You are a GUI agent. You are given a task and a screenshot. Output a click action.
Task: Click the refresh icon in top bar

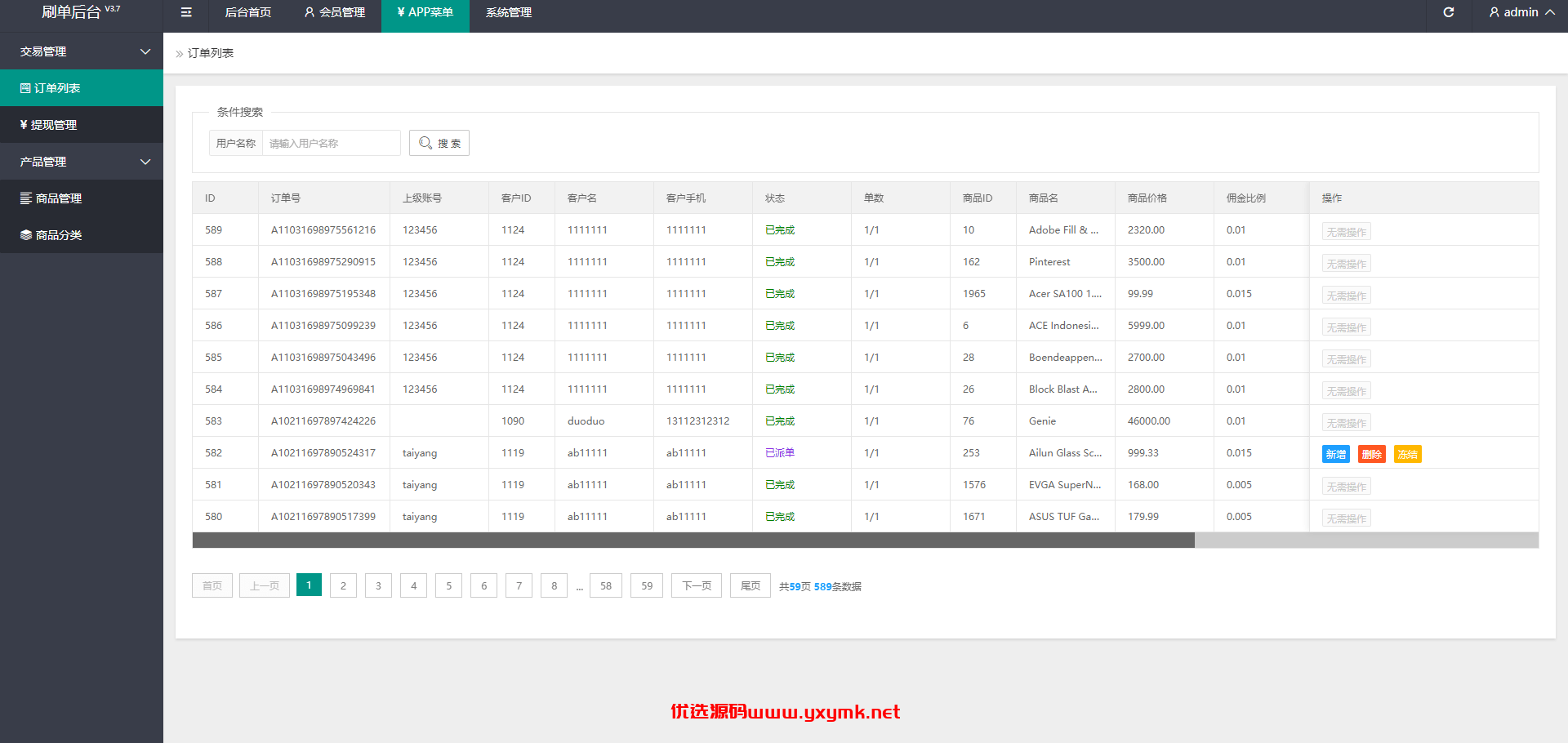1448,12
